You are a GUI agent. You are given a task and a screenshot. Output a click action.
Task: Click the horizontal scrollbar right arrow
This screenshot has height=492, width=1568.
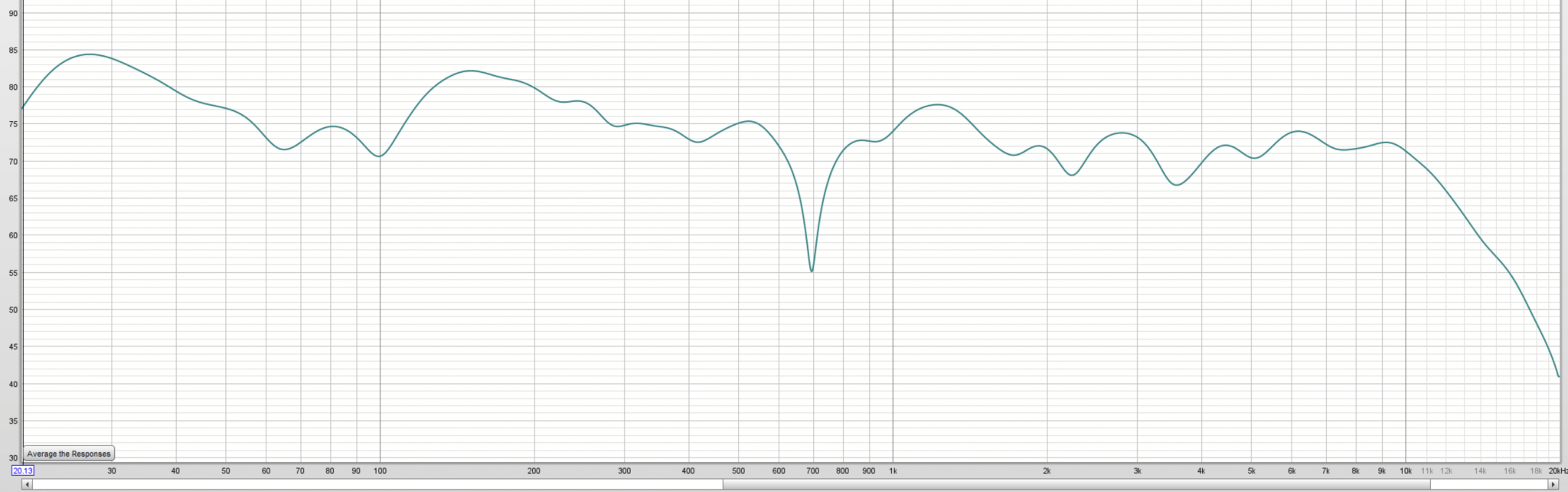point(1553,484)
